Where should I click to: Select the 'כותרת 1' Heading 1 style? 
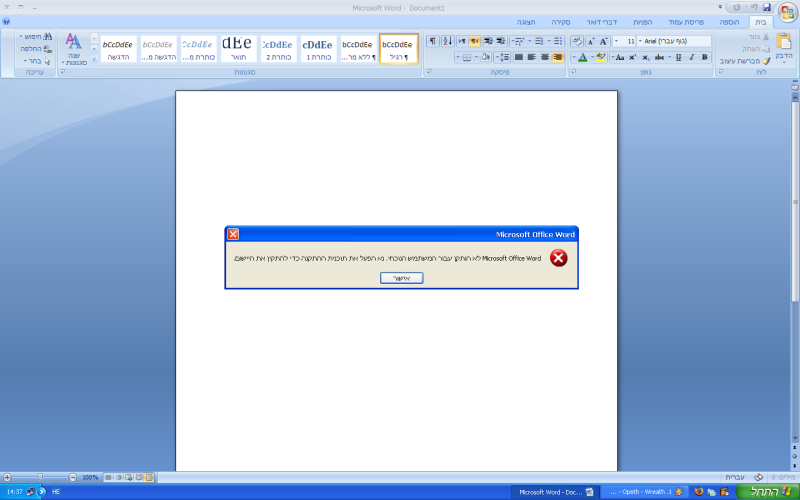(318, 49)
